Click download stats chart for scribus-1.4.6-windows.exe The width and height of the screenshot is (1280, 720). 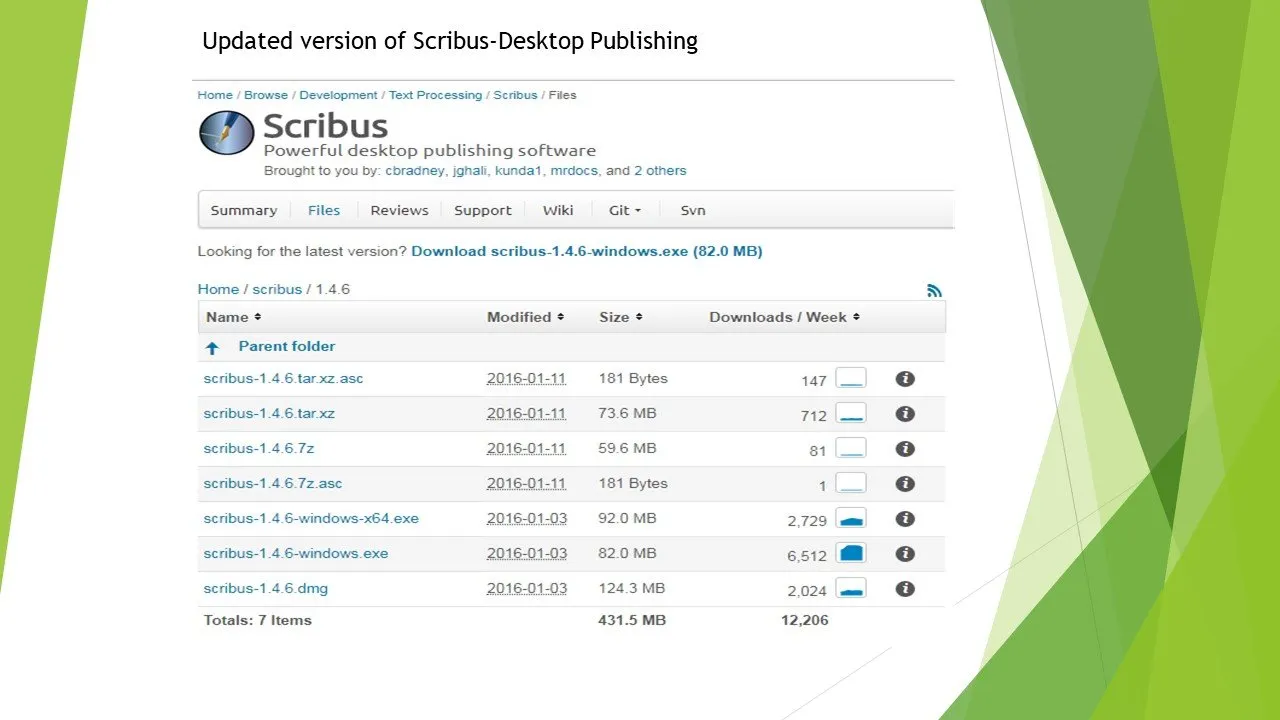tap(851, 553)
